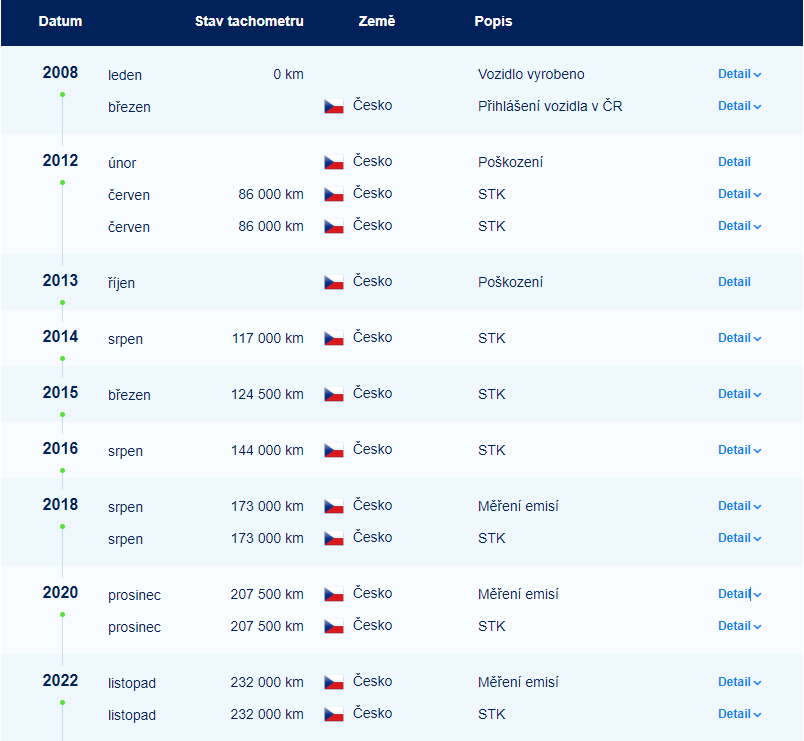The image size is (804, 741).
Task: Expand Detail of 2016 STK at 144 000 km
Action: (739, 450)
